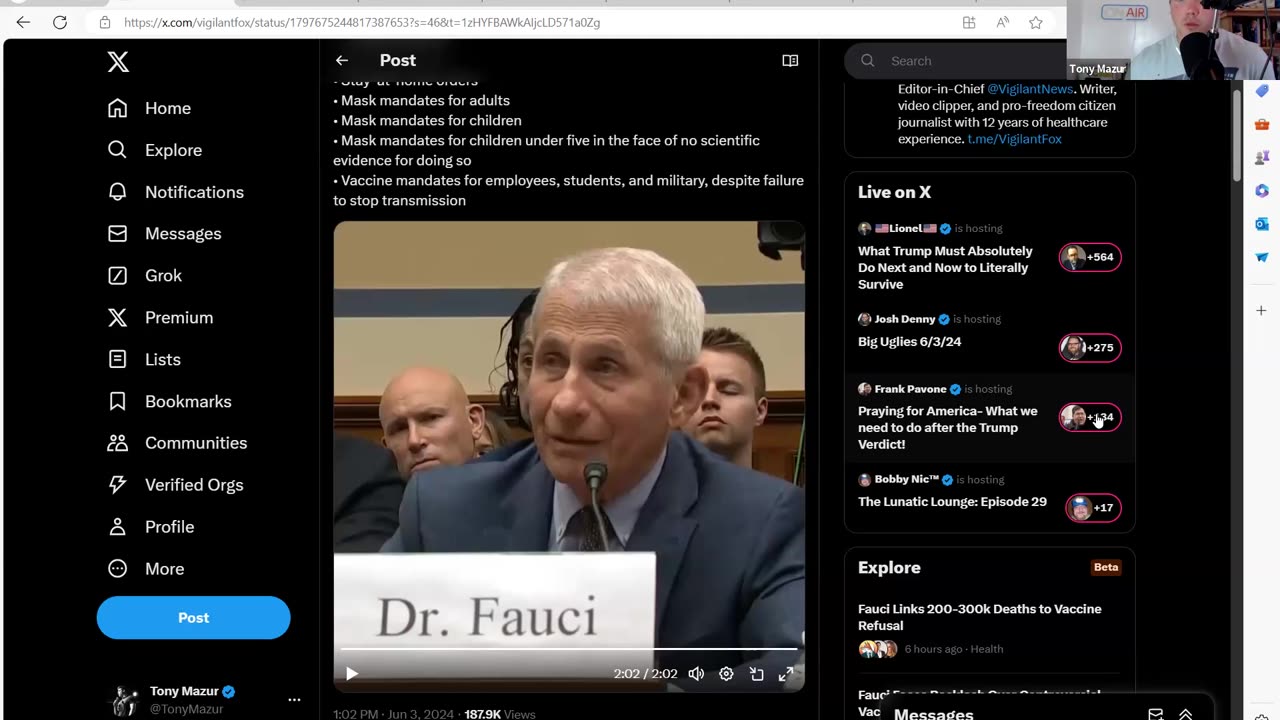Open the @VigilantNews link
This screenshot has height=720, width=1280.
[1030, 89]
